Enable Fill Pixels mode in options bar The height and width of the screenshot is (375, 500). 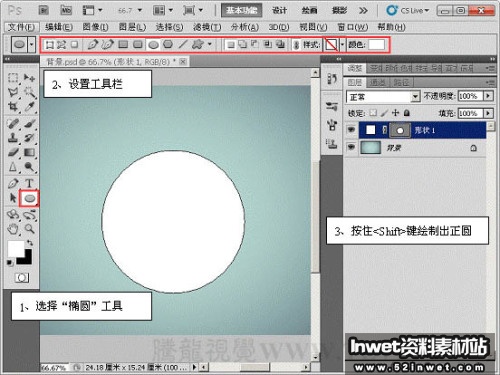tap(74, 44)
